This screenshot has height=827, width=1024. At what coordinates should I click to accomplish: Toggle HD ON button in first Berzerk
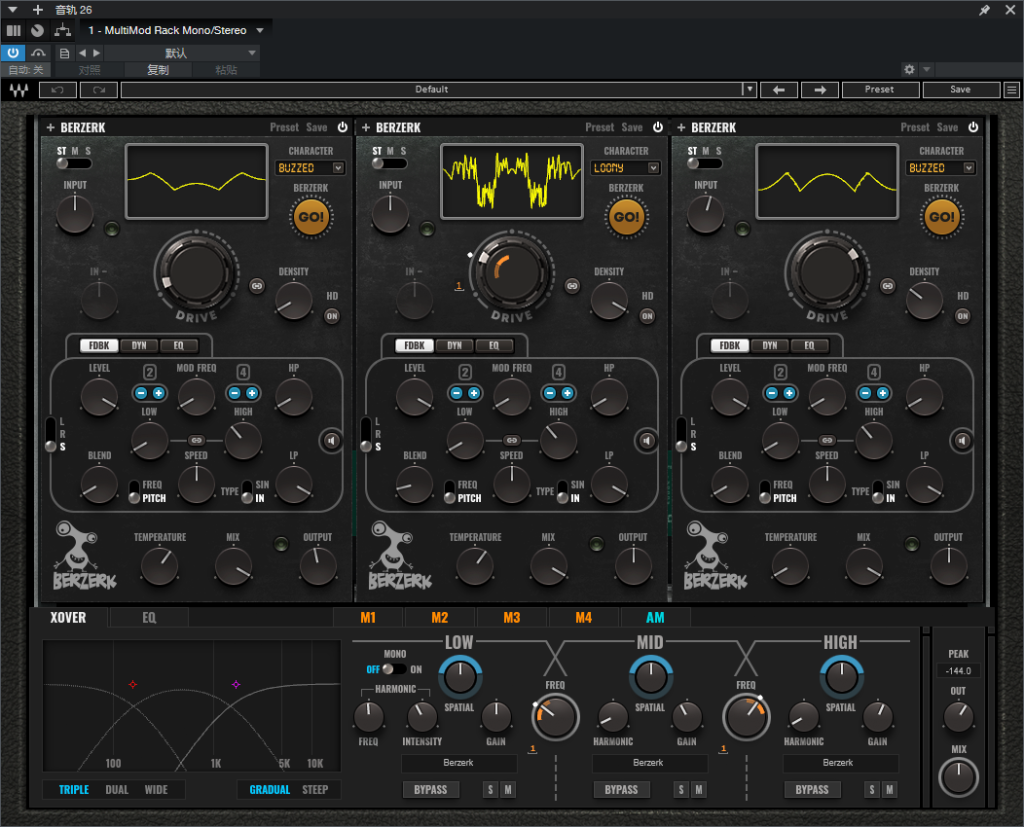pos(332,316)
